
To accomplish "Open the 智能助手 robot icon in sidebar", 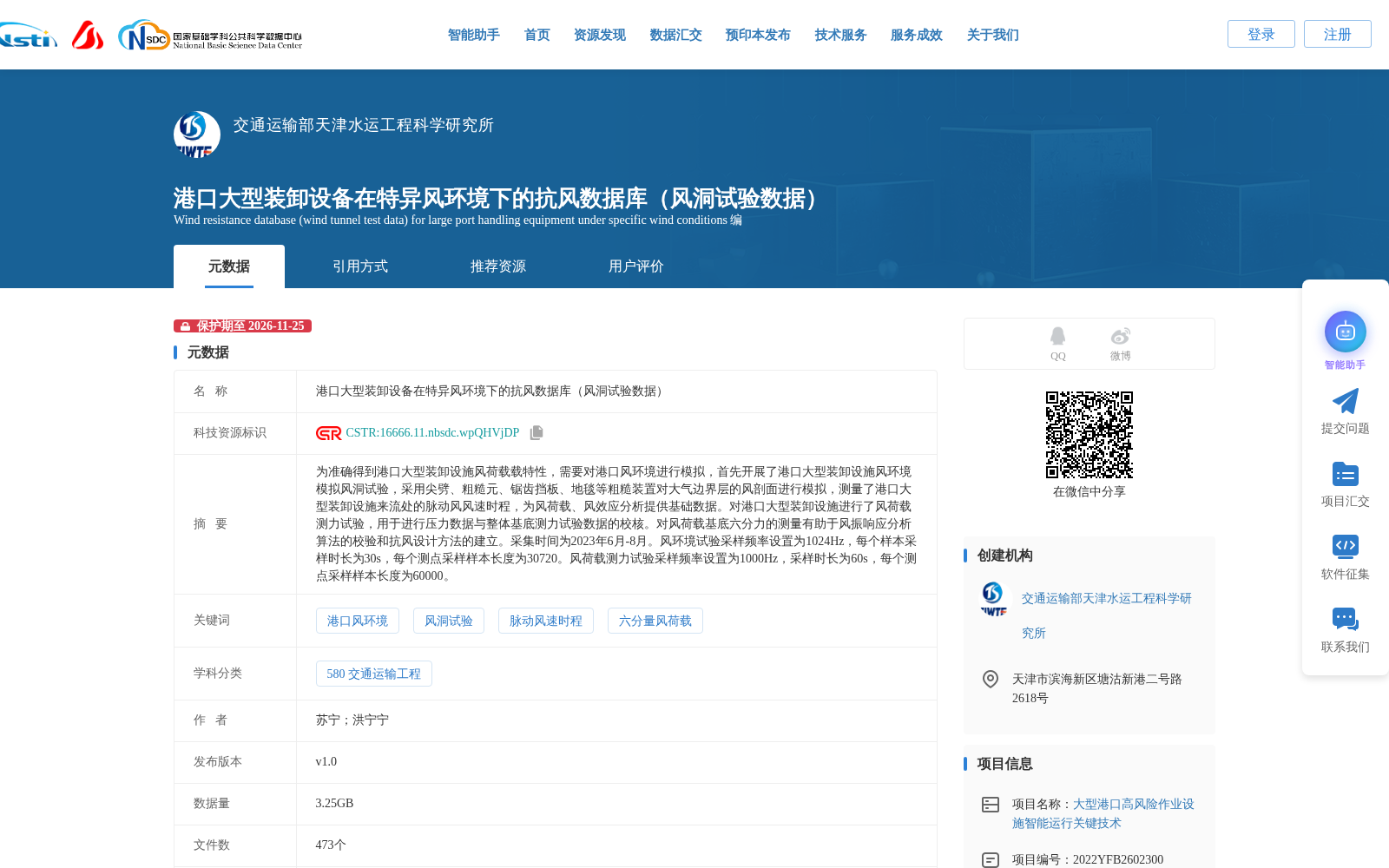I will pyautogui.click(x=1345, y=332).
